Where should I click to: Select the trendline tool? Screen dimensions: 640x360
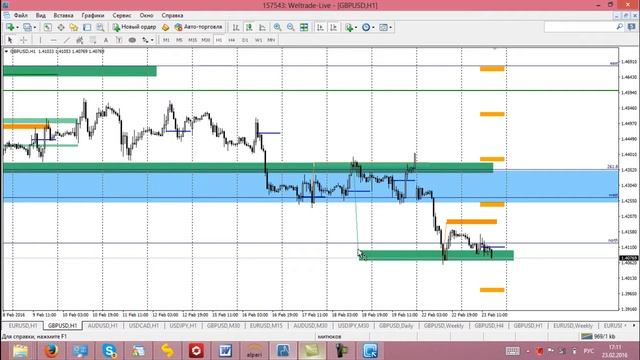point(67,40)
